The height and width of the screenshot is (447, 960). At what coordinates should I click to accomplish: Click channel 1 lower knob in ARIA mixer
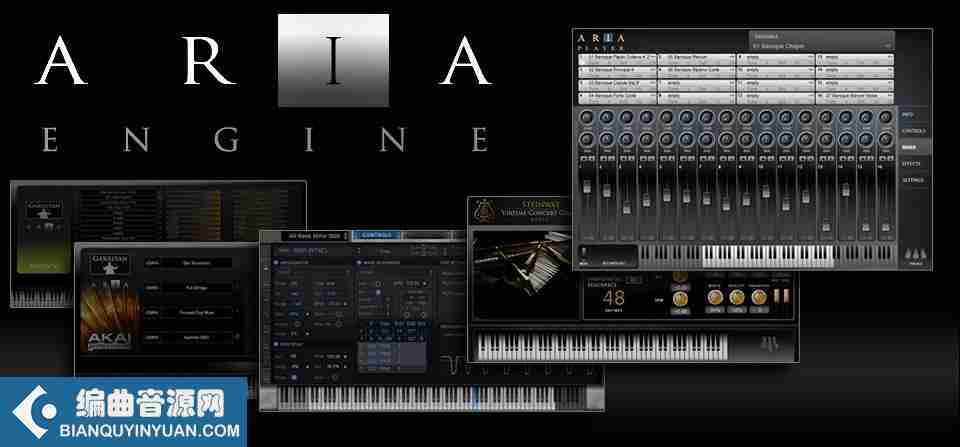pyautogui.click(x=587, y=140)
